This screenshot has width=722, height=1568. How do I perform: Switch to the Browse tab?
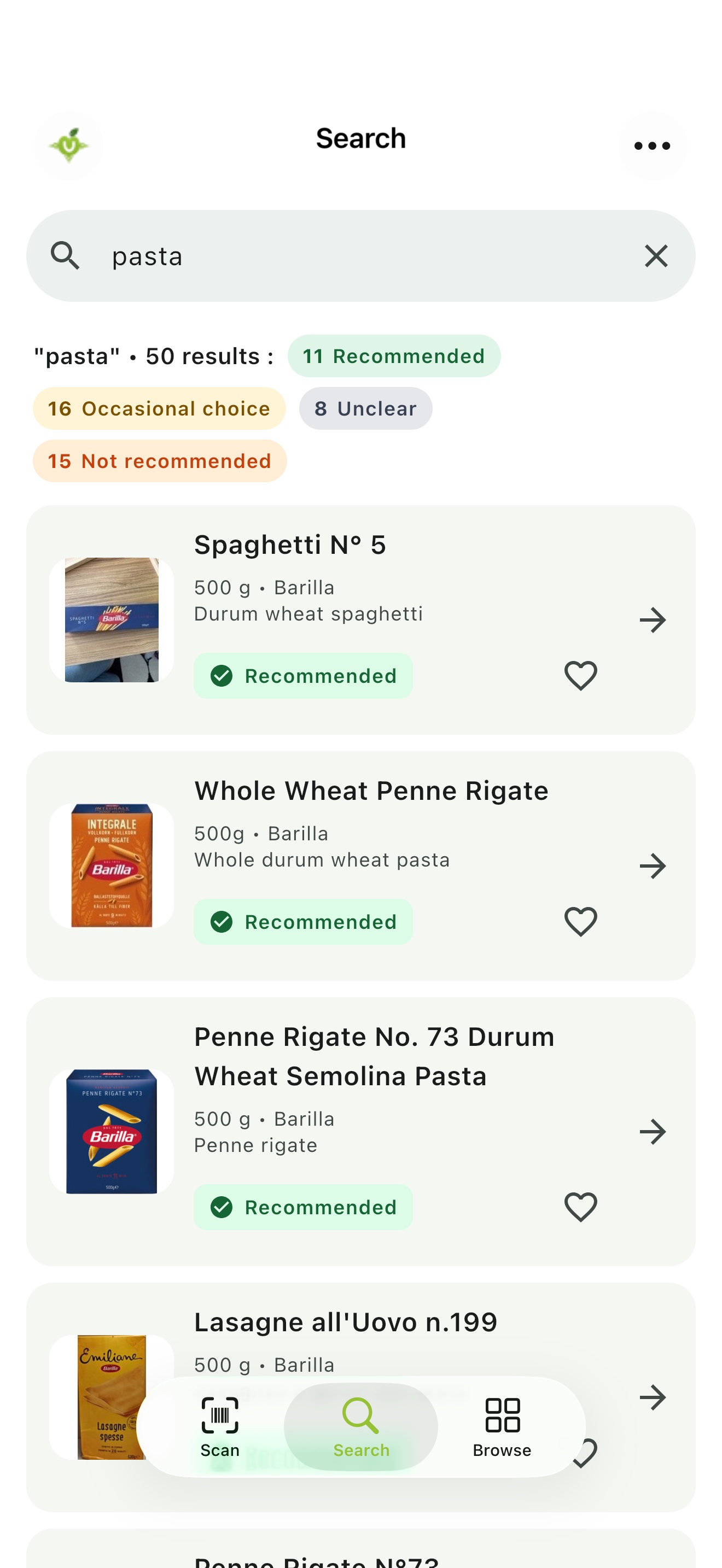[502, 1427]
